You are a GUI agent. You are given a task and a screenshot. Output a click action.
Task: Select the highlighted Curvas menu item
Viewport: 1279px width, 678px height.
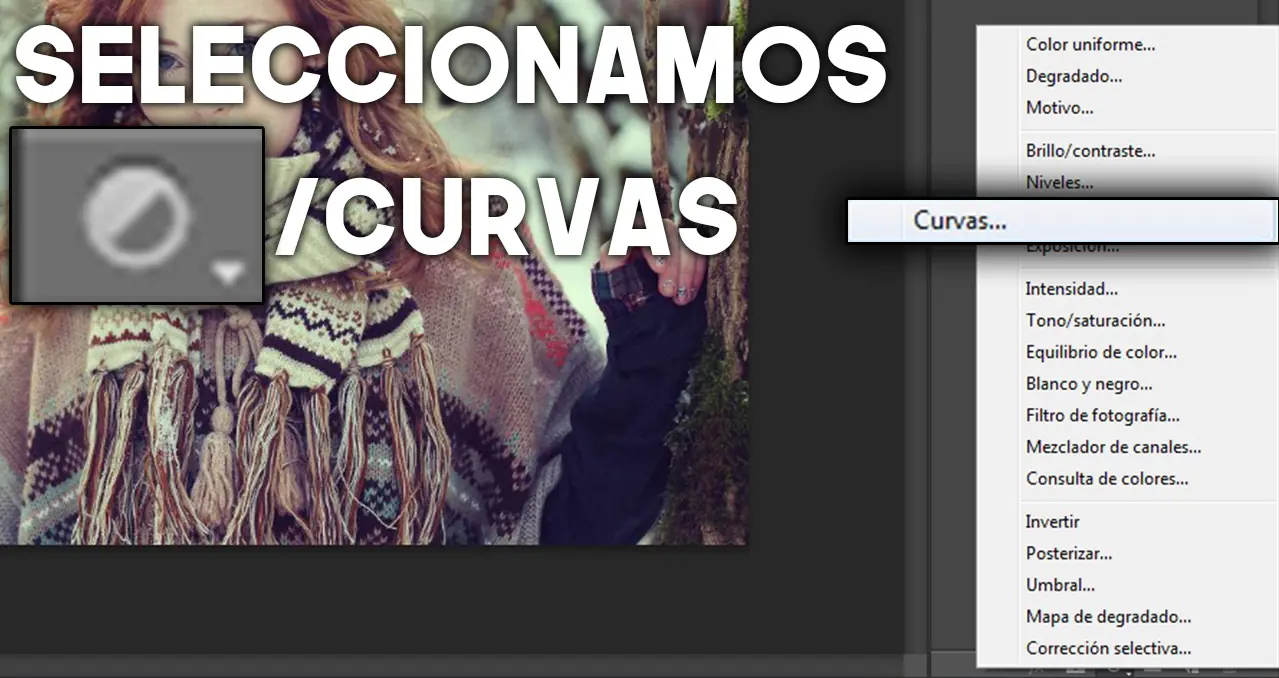pyautogui.click(x=1062, y=221)
